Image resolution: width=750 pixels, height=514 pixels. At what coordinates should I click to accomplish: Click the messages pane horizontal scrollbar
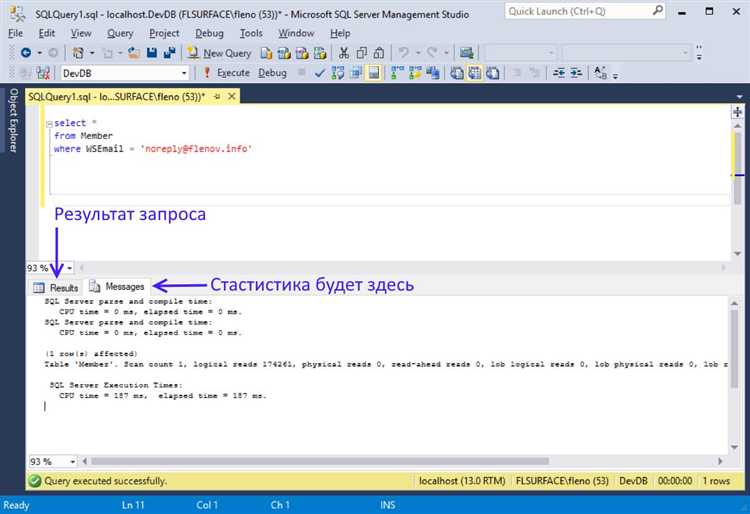[400, 462]
